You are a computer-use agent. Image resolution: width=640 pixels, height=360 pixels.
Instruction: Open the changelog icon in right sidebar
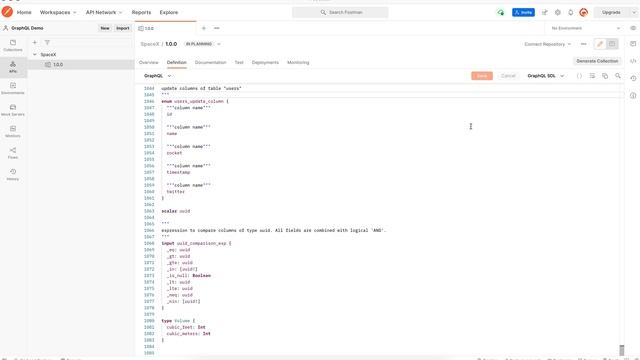(633, 78)
